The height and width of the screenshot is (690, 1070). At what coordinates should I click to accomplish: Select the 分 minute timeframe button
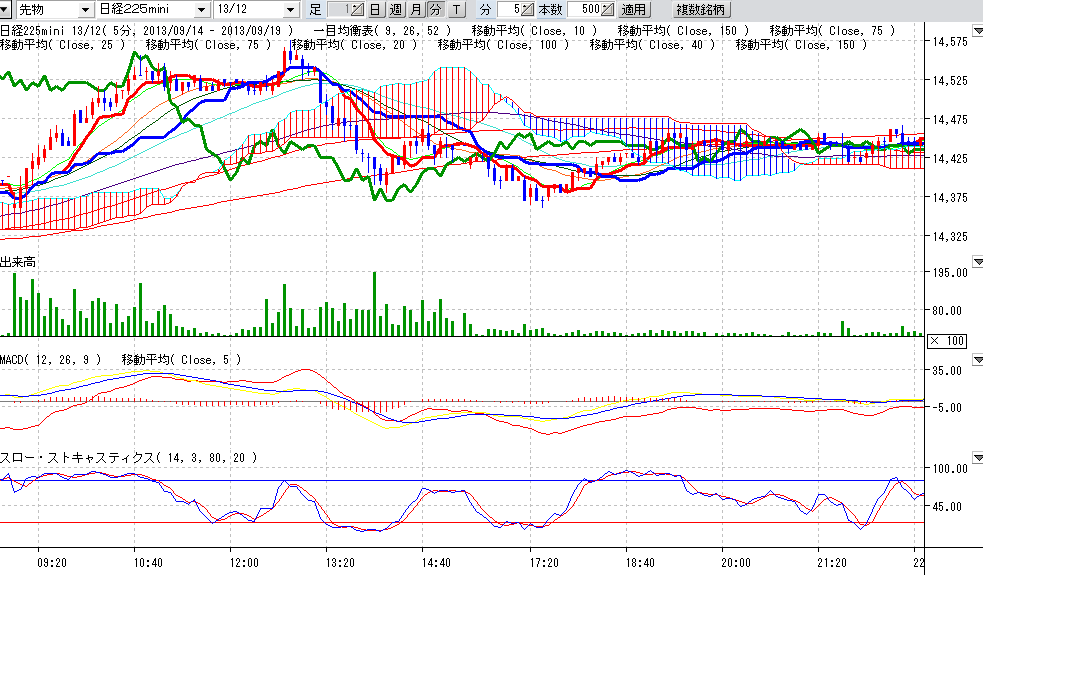click(x=435, y=9)
